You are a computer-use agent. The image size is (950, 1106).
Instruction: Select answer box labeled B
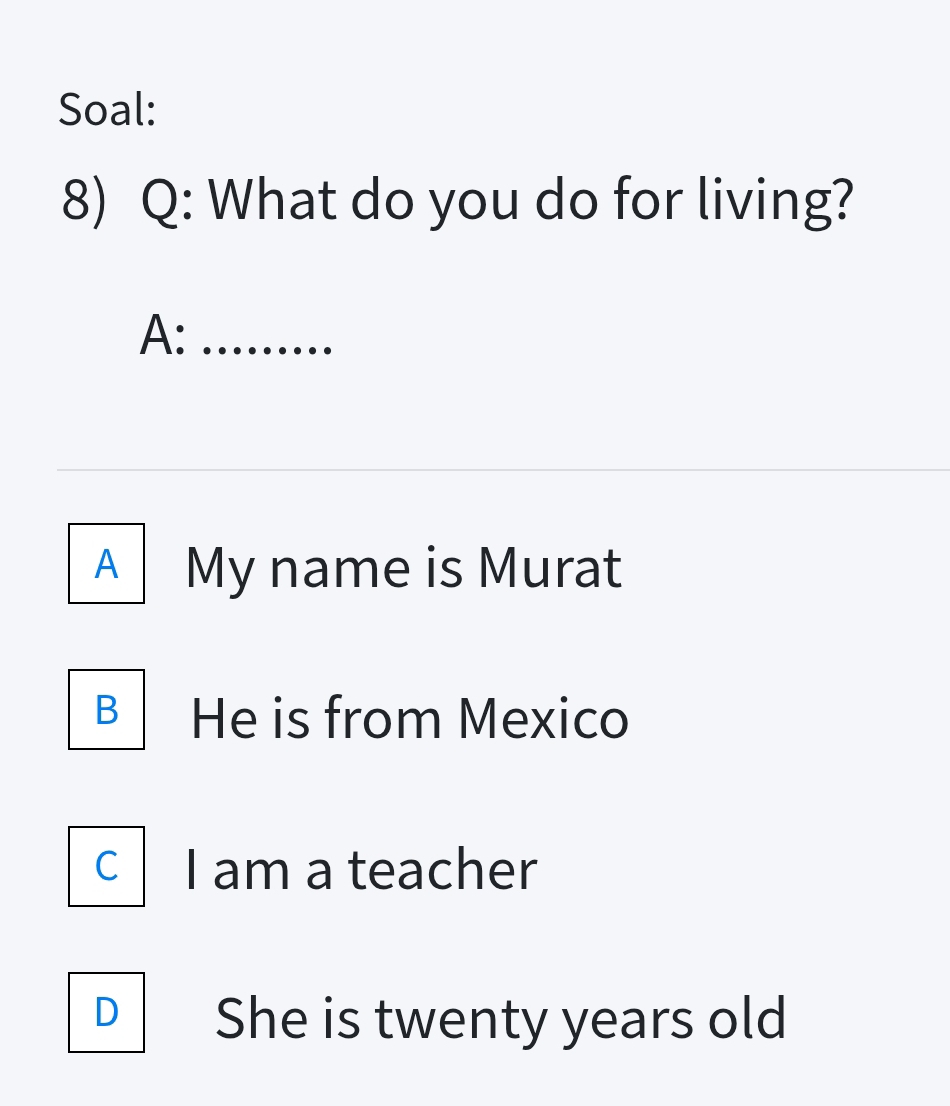106,710
